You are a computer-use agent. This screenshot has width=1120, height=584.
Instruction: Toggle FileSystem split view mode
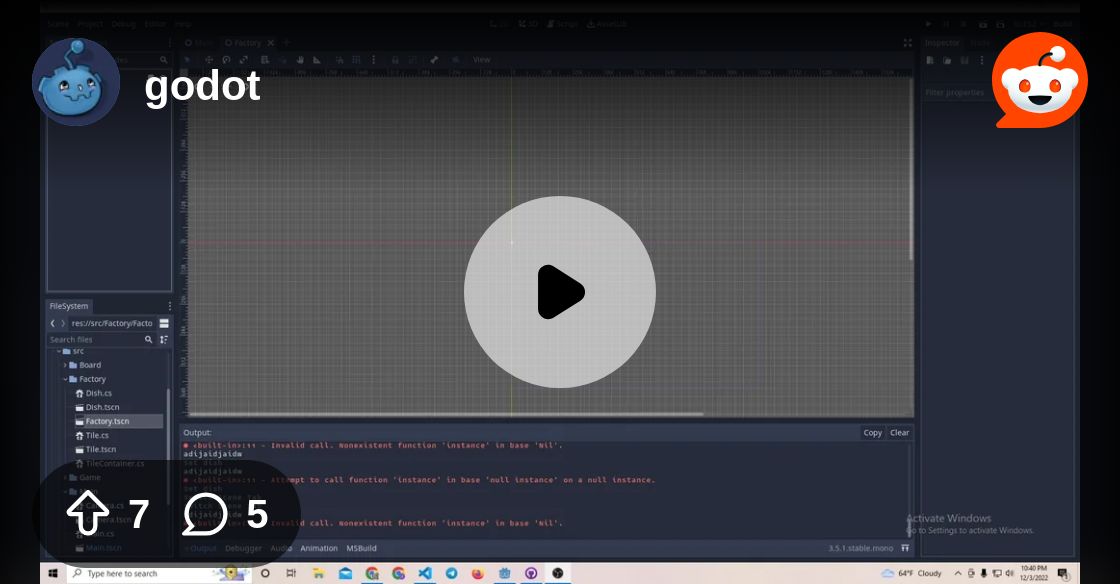pos(164,323)
